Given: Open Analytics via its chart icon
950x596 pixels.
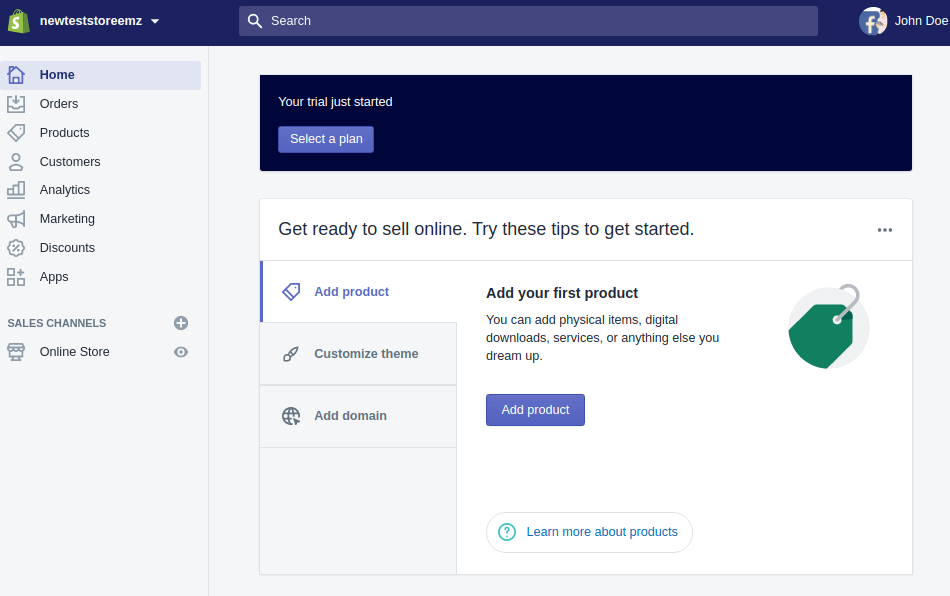Looking at the screenshot, I should coord(16,189).
